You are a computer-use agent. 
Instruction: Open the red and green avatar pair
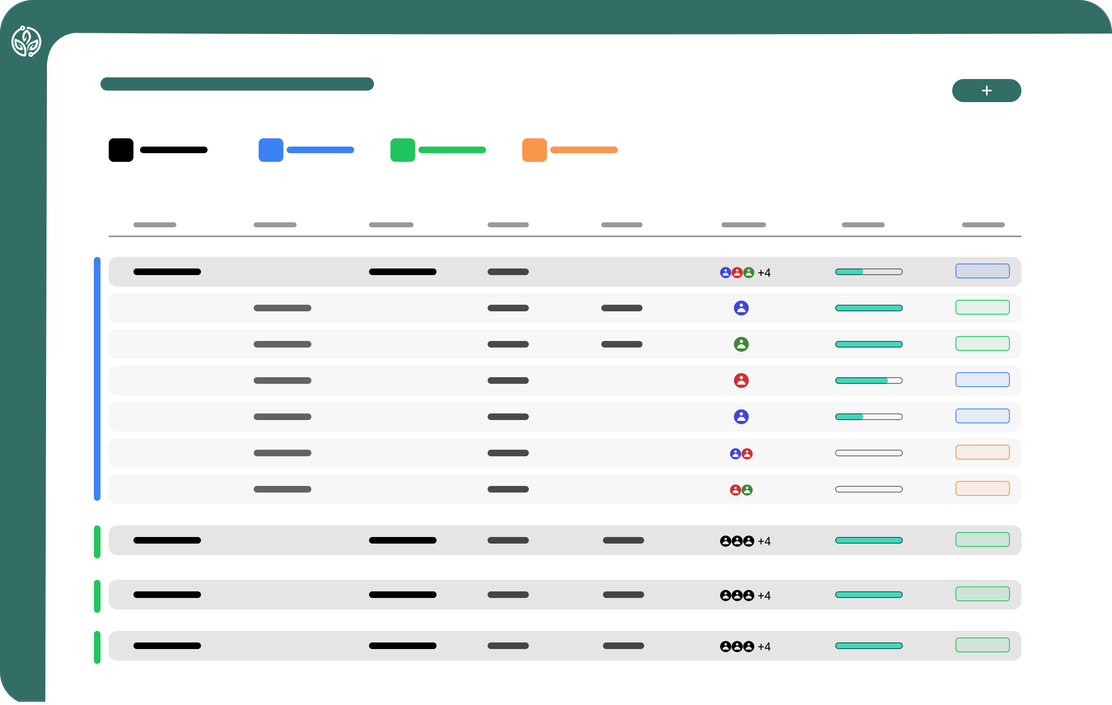tap(741, 490)
